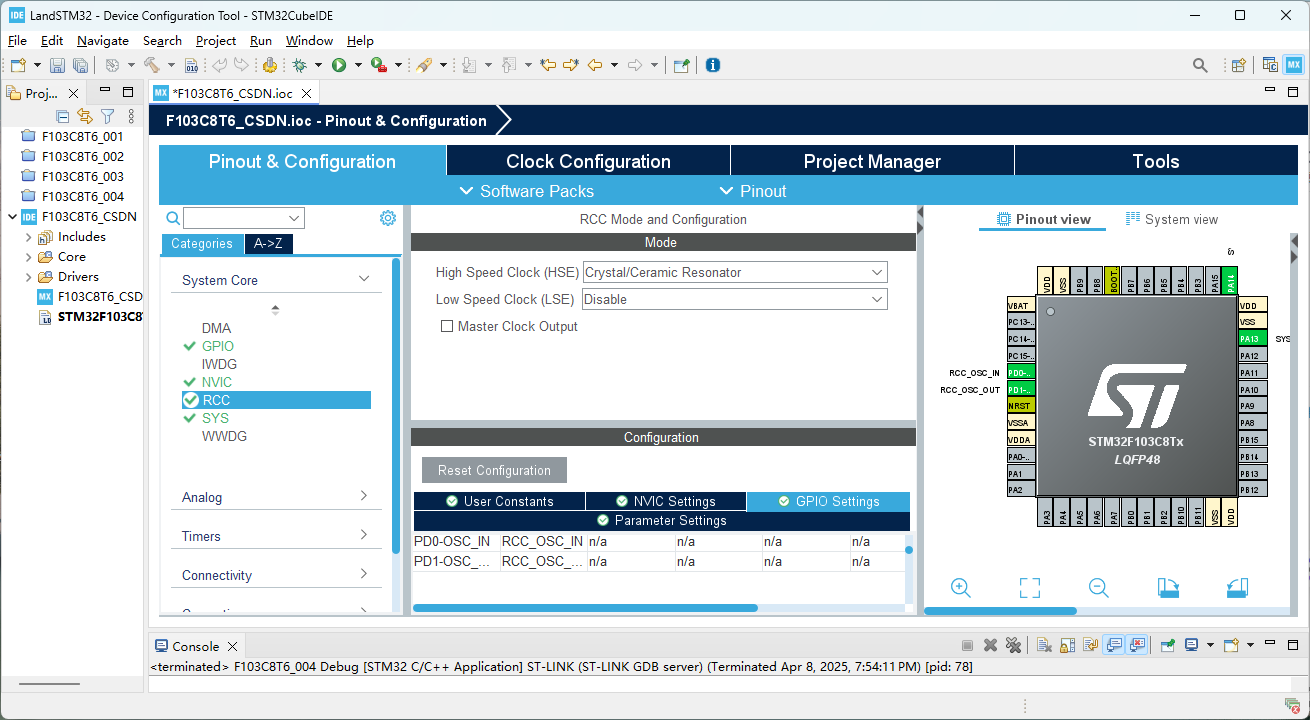Open Pinout dropdown menu

click(753, 191)
